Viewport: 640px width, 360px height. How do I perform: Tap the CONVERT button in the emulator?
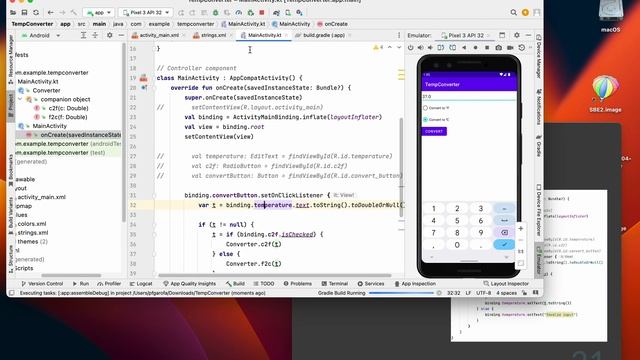(x=434, y=131)
